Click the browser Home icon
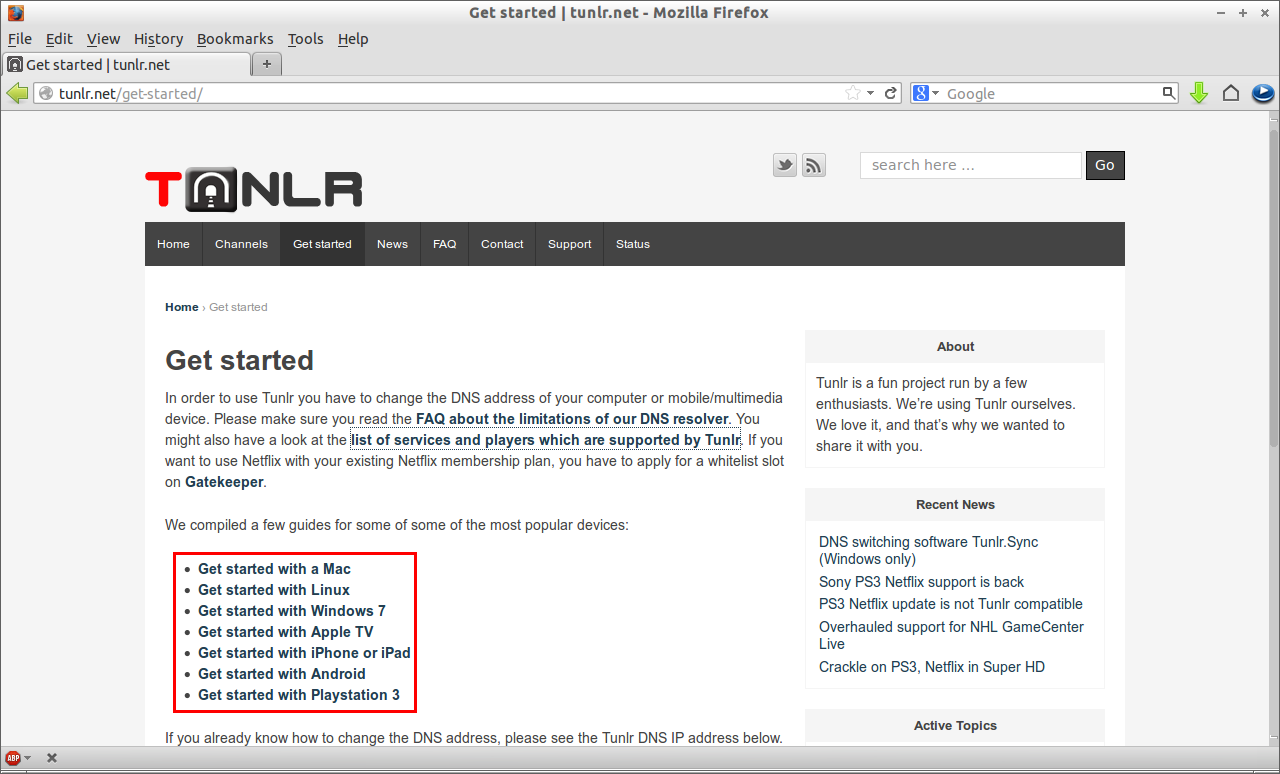1280x774 pixels. click(x=1231, y=93)
